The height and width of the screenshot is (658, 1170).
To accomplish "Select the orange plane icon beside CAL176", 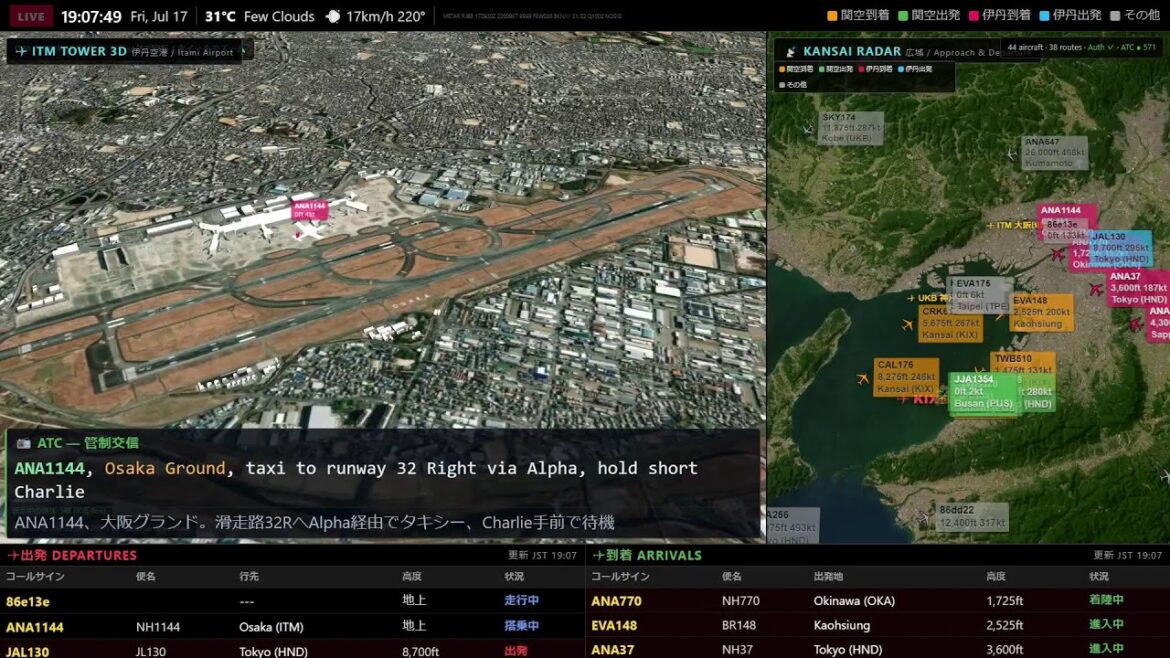I will pyautogui.click(x=863, y=379).
